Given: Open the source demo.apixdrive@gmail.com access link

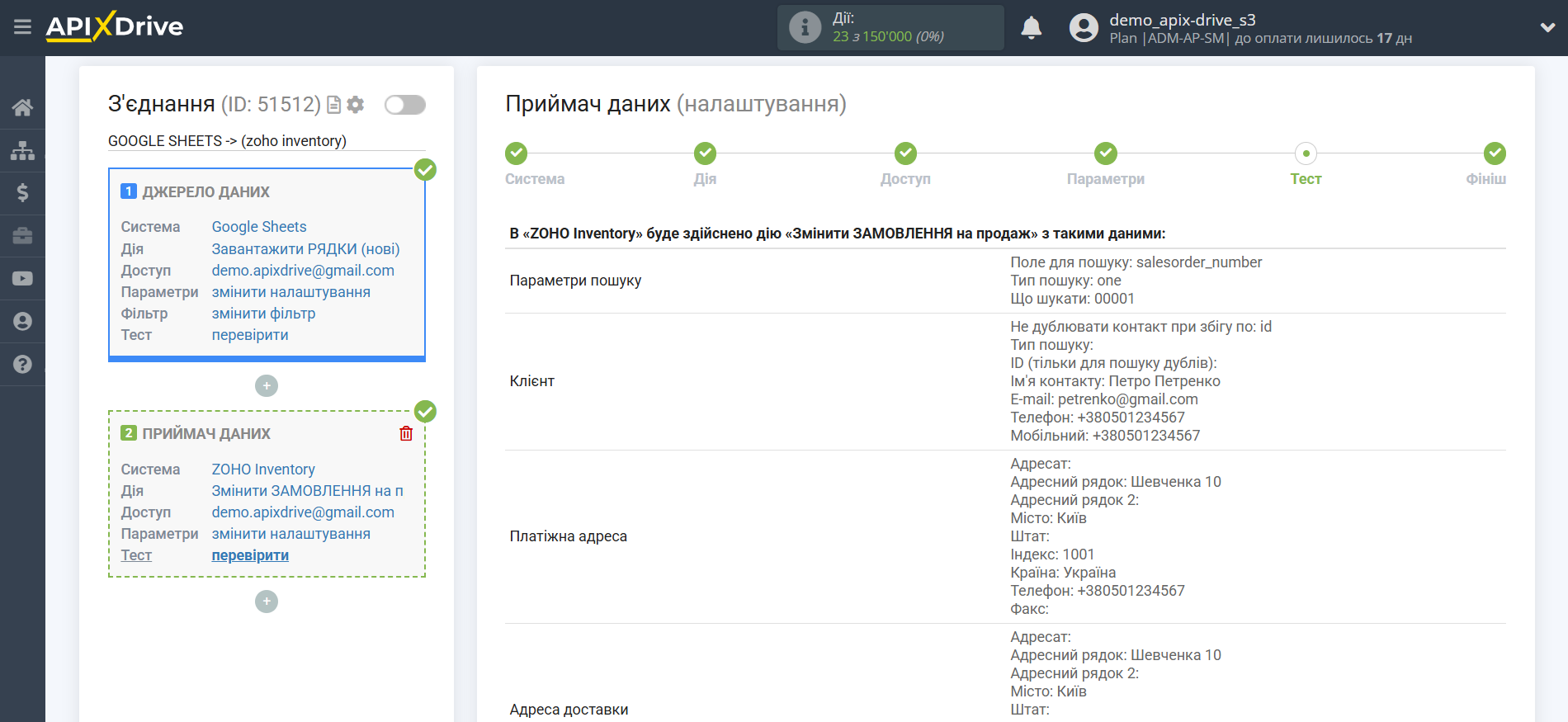Looking at the screenshot, I should click(303, 271).
